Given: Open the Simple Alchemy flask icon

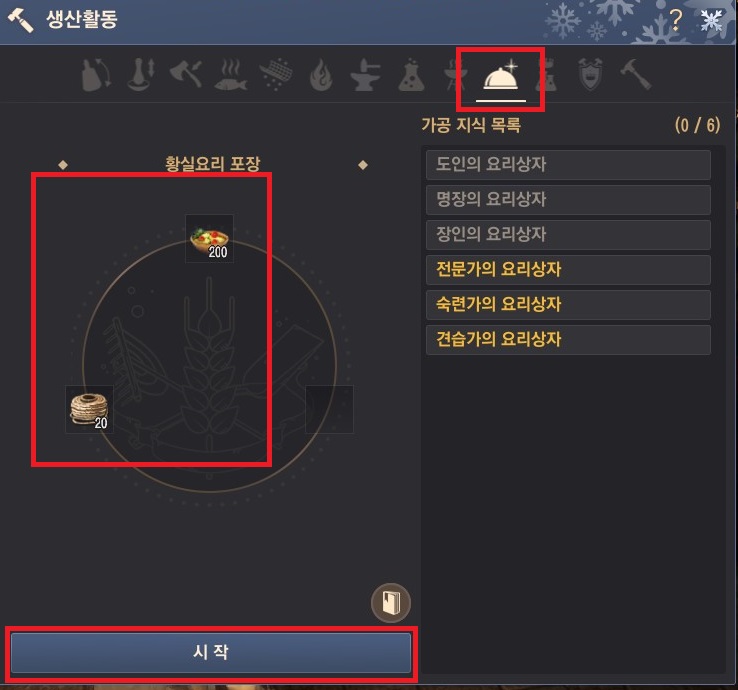Looking at the screenshot, I should pyautogui.click(x=411, y=74).
